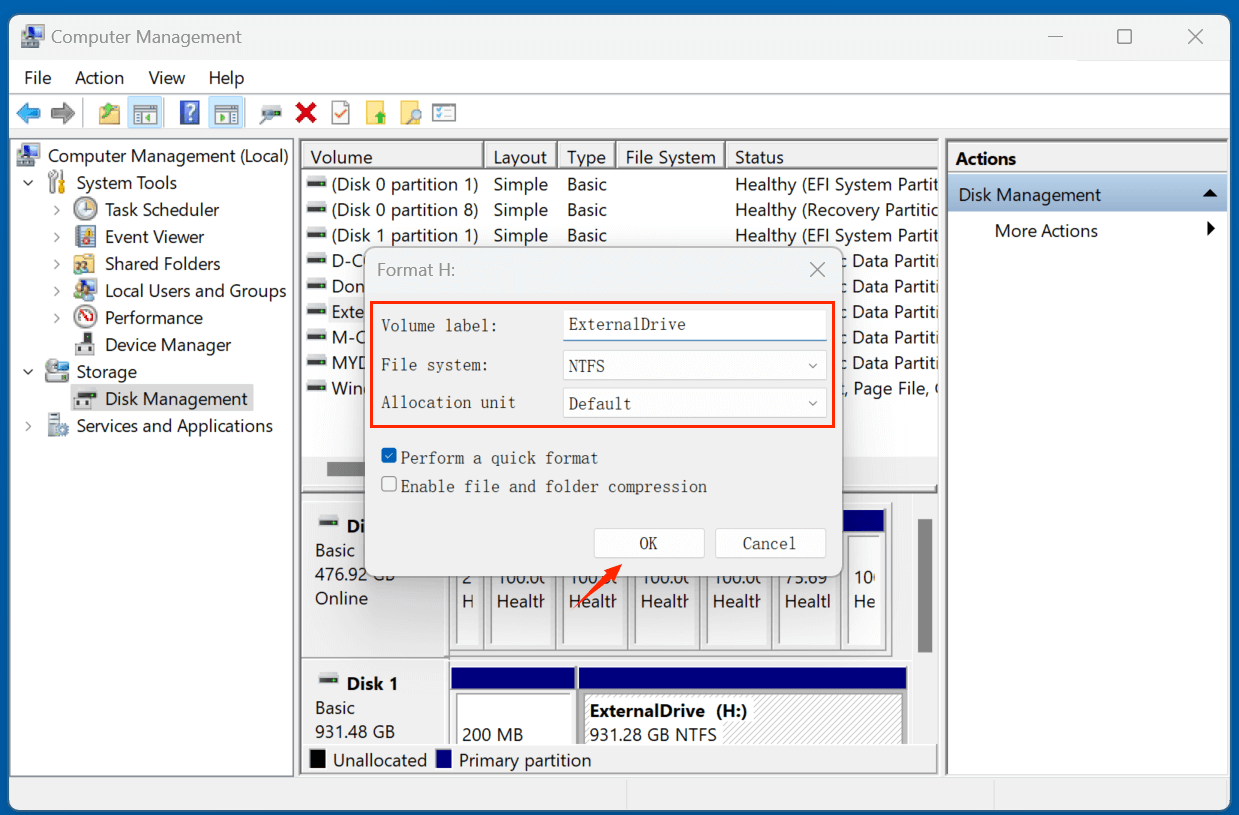The height and width of the screenshot is (815, 1239).
Task: Toggle the Show/Hide Console Tree icon
Action: (145, 112)
